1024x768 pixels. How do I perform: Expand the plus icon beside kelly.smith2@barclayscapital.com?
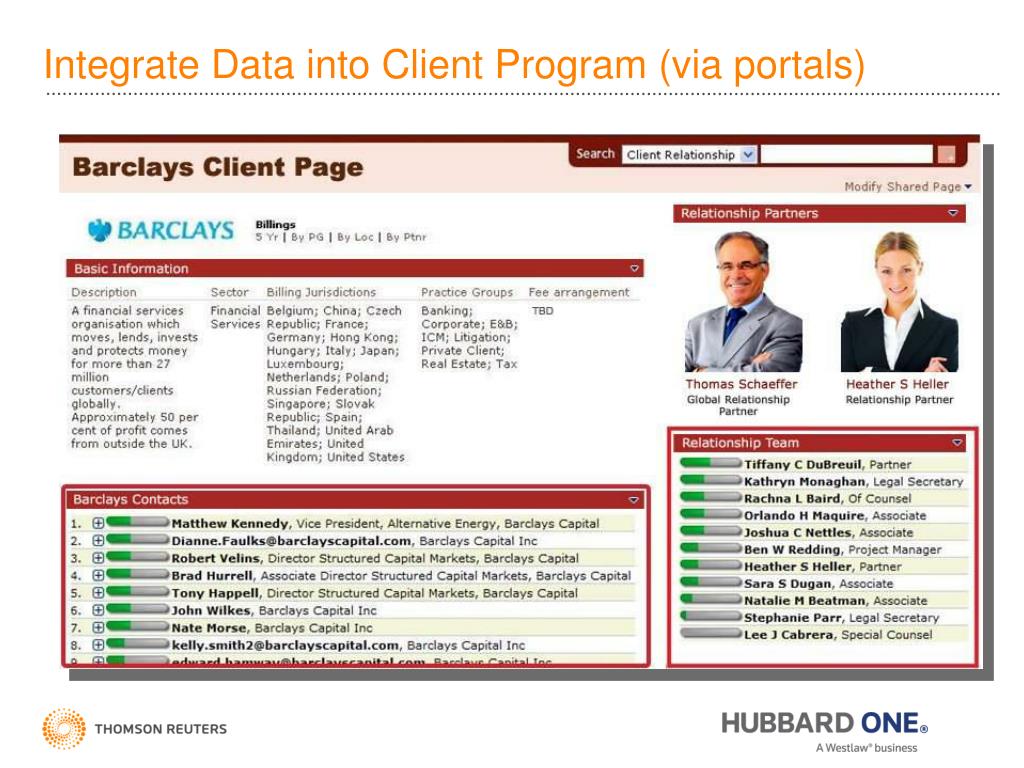click(x=98, y=645)
